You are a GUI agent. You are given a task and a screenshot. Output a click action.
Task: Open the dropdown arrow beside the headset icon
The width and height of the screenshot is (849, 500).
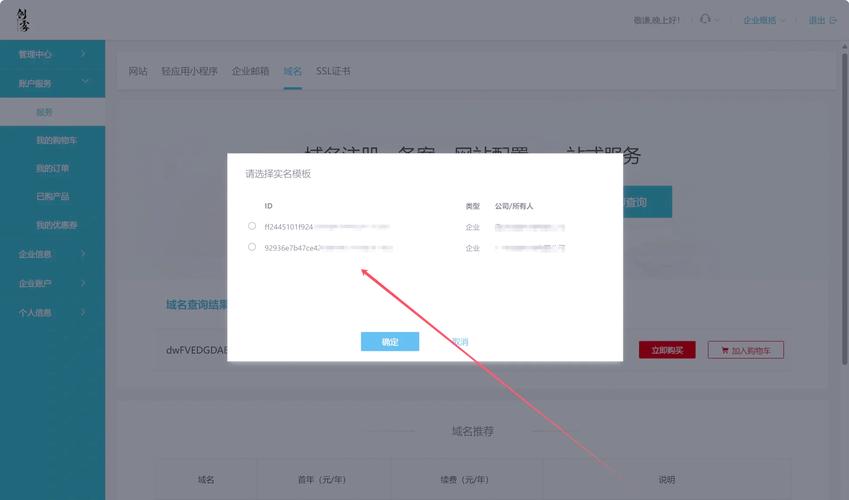717,21
